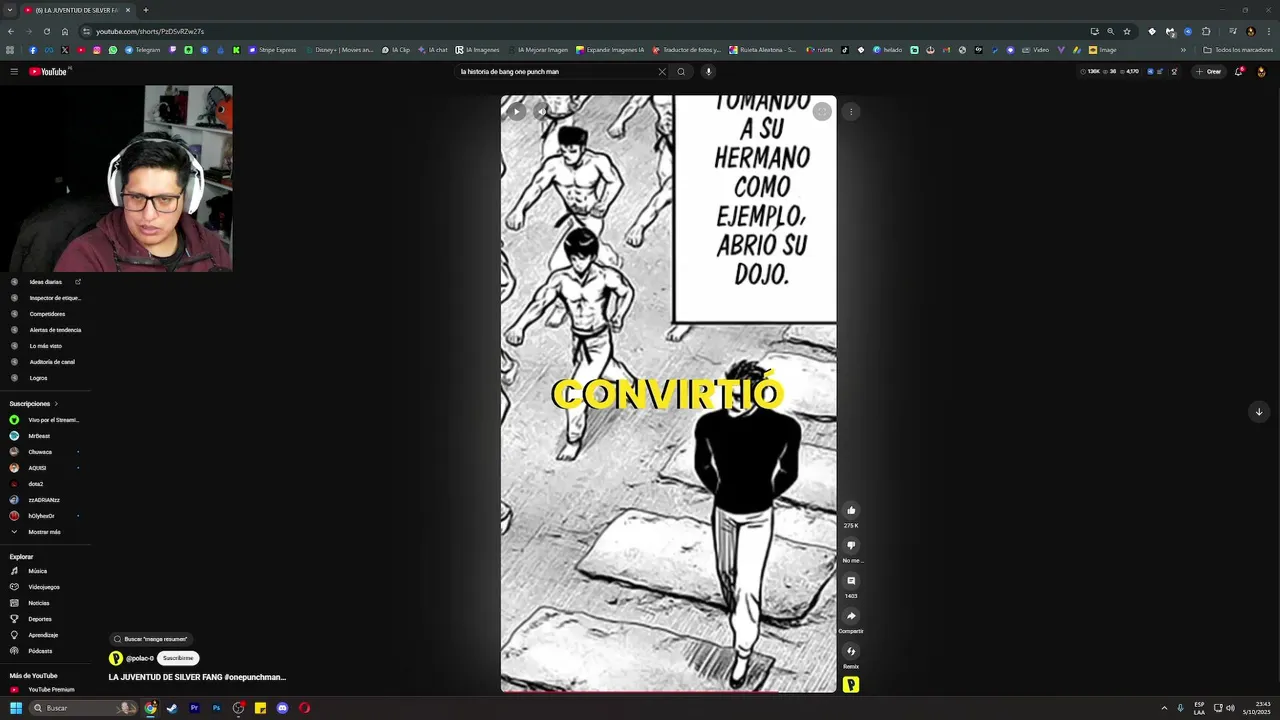Click the search magnifier button

pos(681,71)
